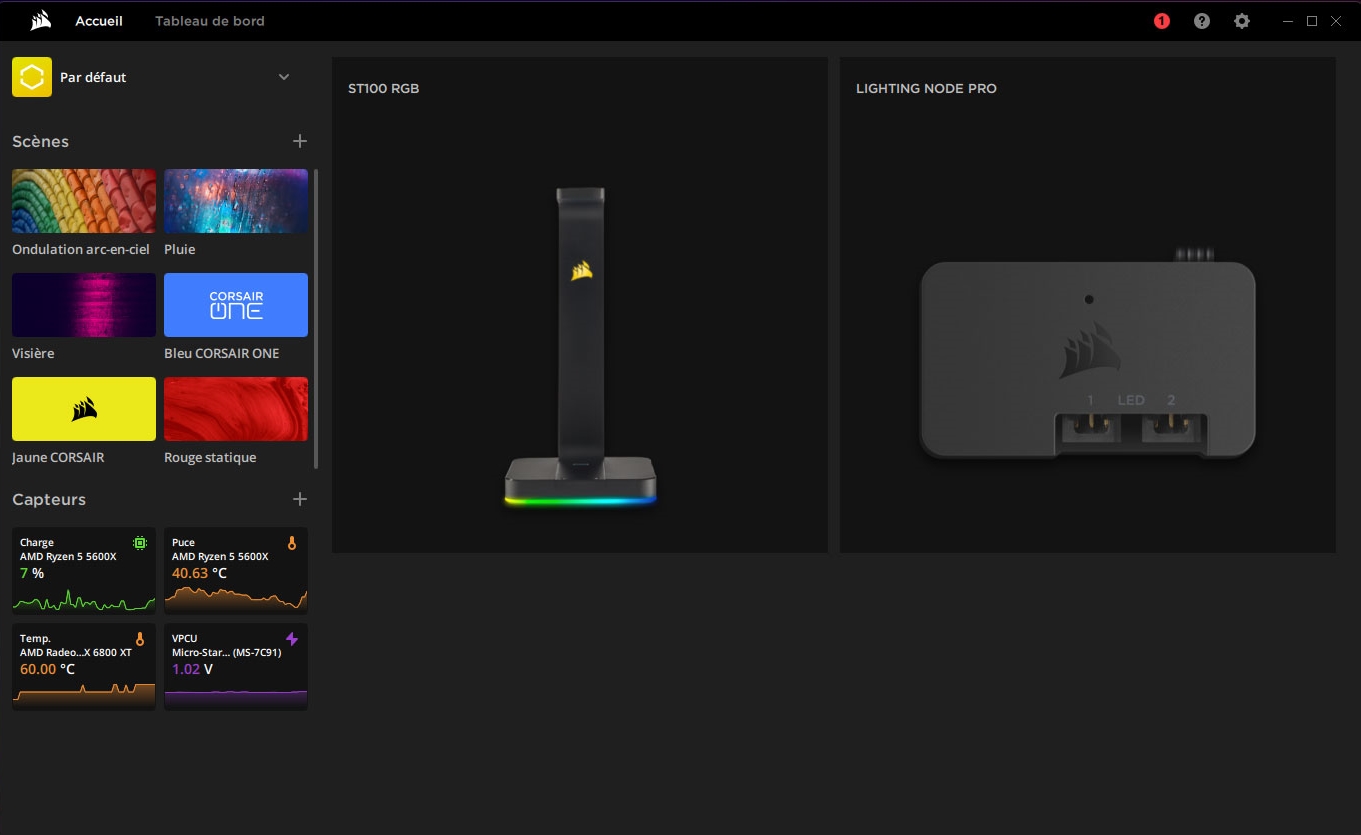Screen dimensions: 1361x835
Task: Click the purple lightning icon on VPCU sensor
Action: 292,639
